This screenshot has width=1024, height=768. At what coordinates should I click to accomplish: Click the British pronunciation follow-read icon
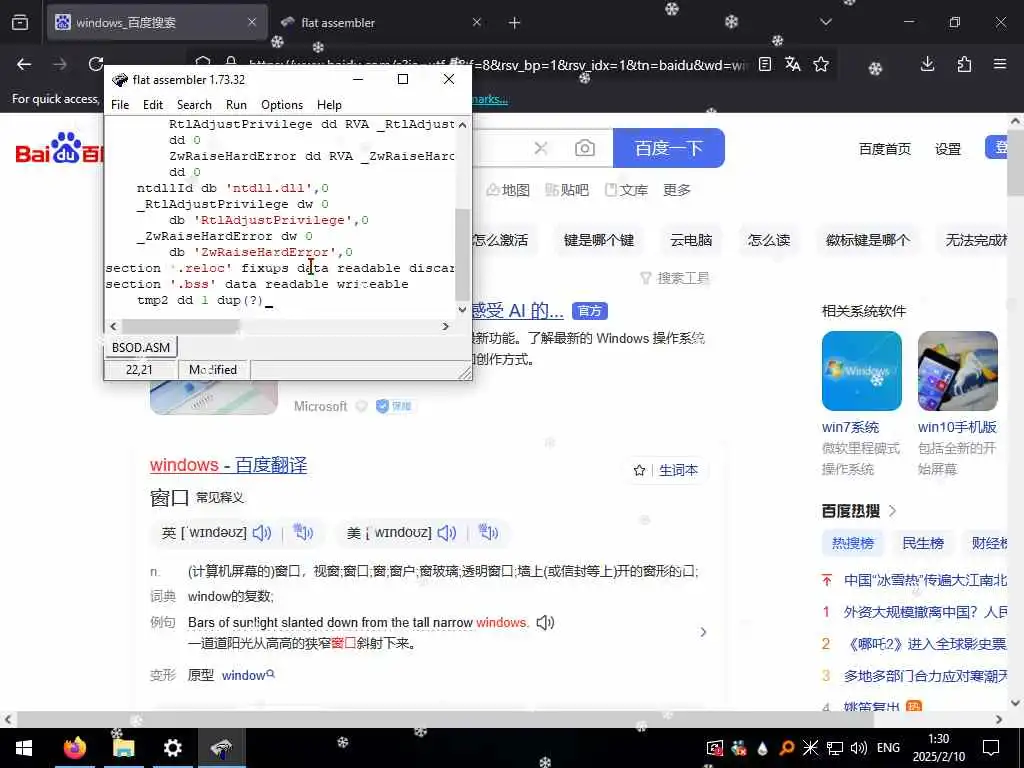303,533
